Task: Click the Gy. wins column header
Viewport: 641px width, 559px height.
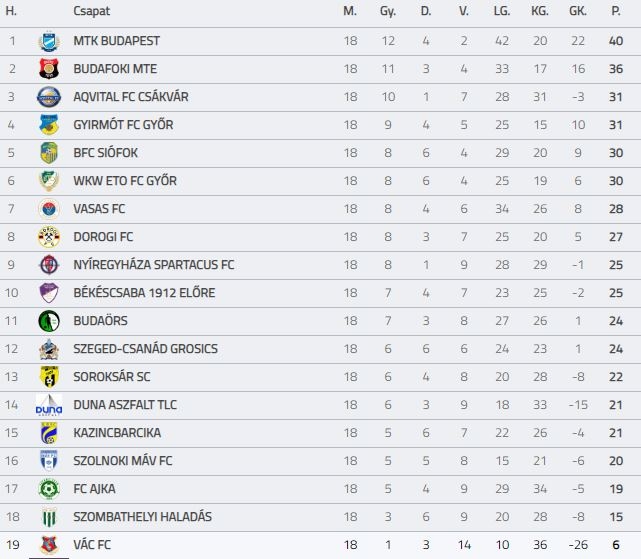Action: pos(388,11)
